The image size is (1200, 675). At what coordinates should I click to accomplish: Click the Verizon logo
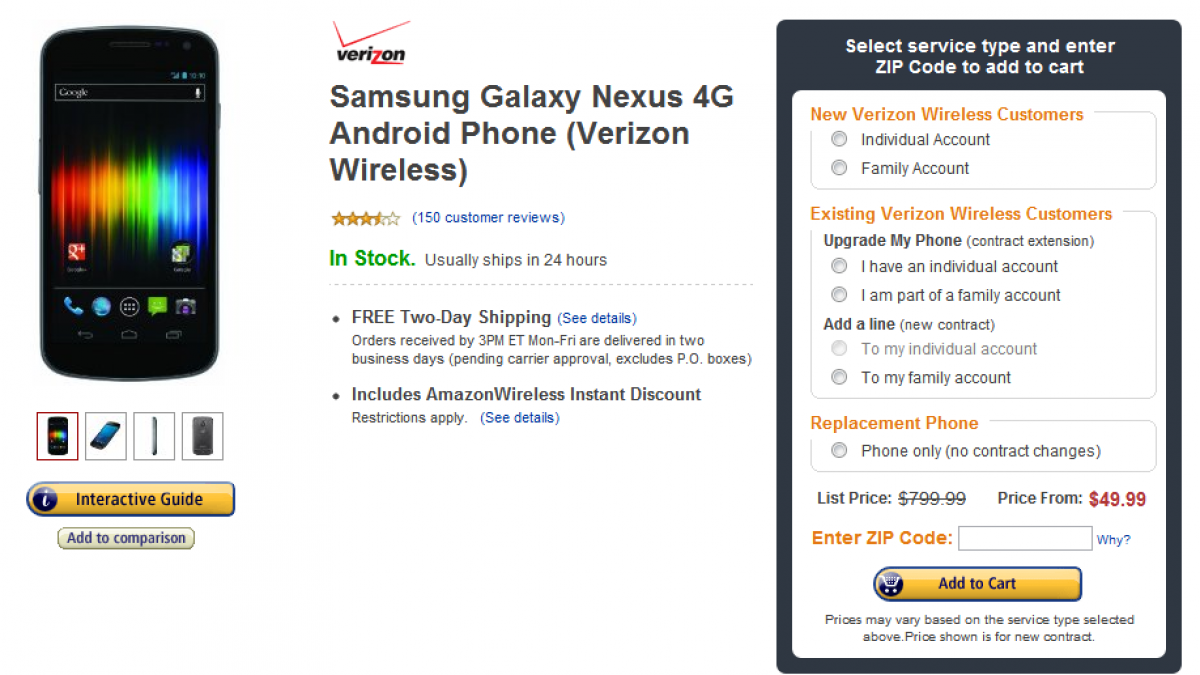click(369, 43)
